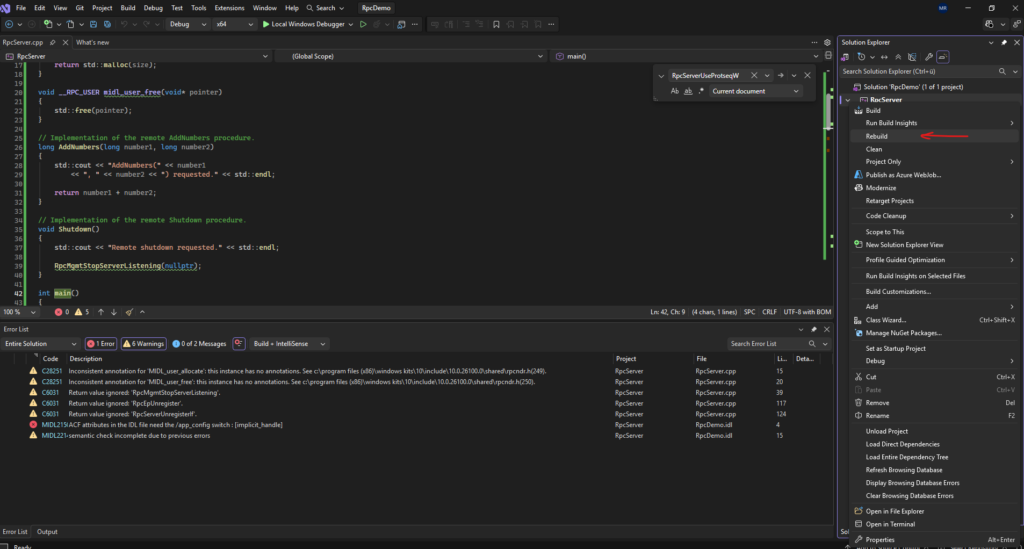
Task: Toggle Match Whole Word option in find box
Action: 688,91
